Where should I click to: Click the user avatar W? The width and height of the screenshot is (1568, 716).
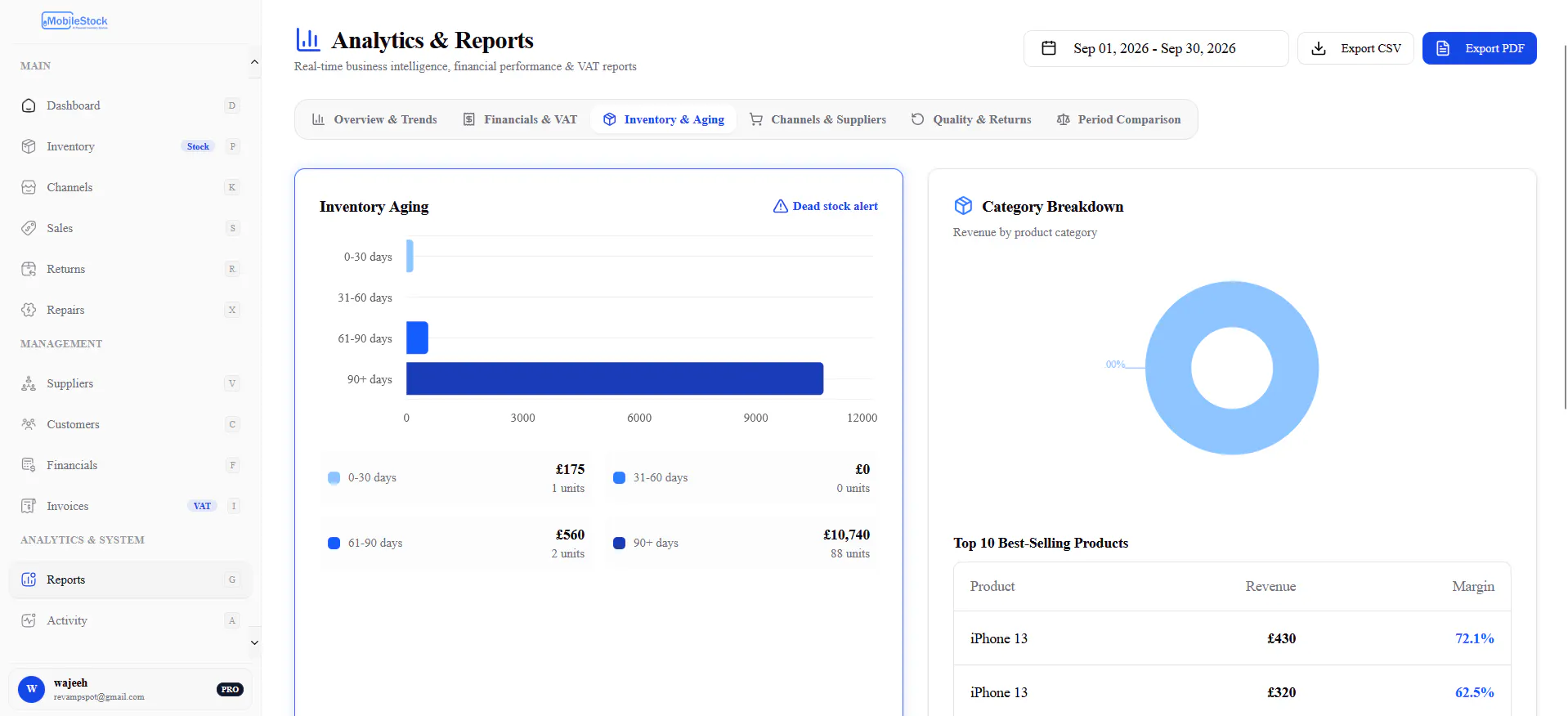32,689
